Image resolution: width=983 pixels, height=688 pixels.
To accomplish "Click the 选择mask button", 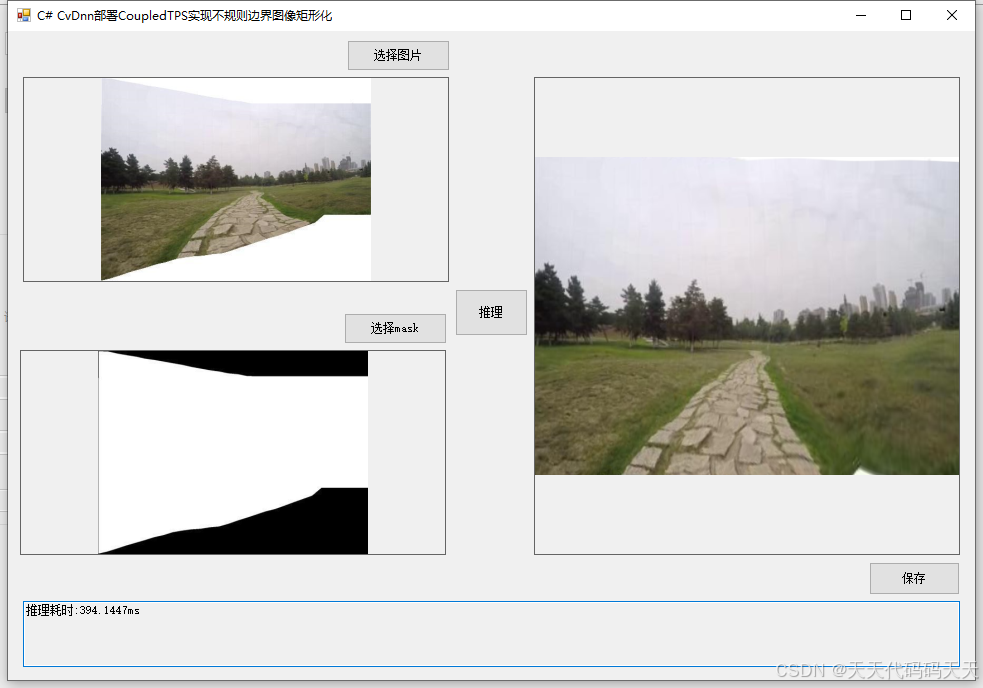I will click(x=395, y=328).
